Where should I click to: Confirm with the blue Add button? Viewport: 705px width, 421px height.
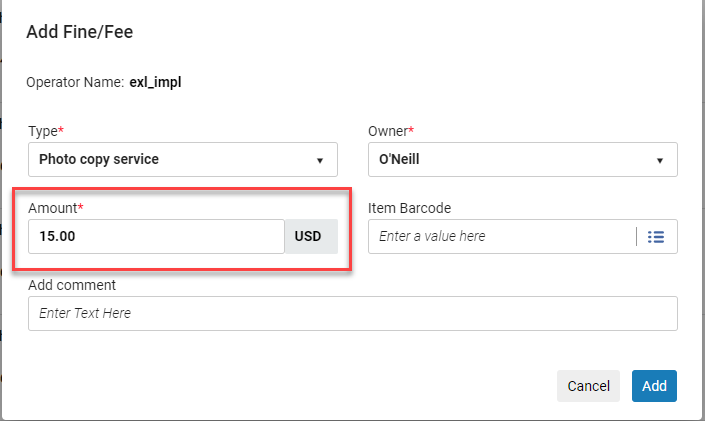(654, 386)
